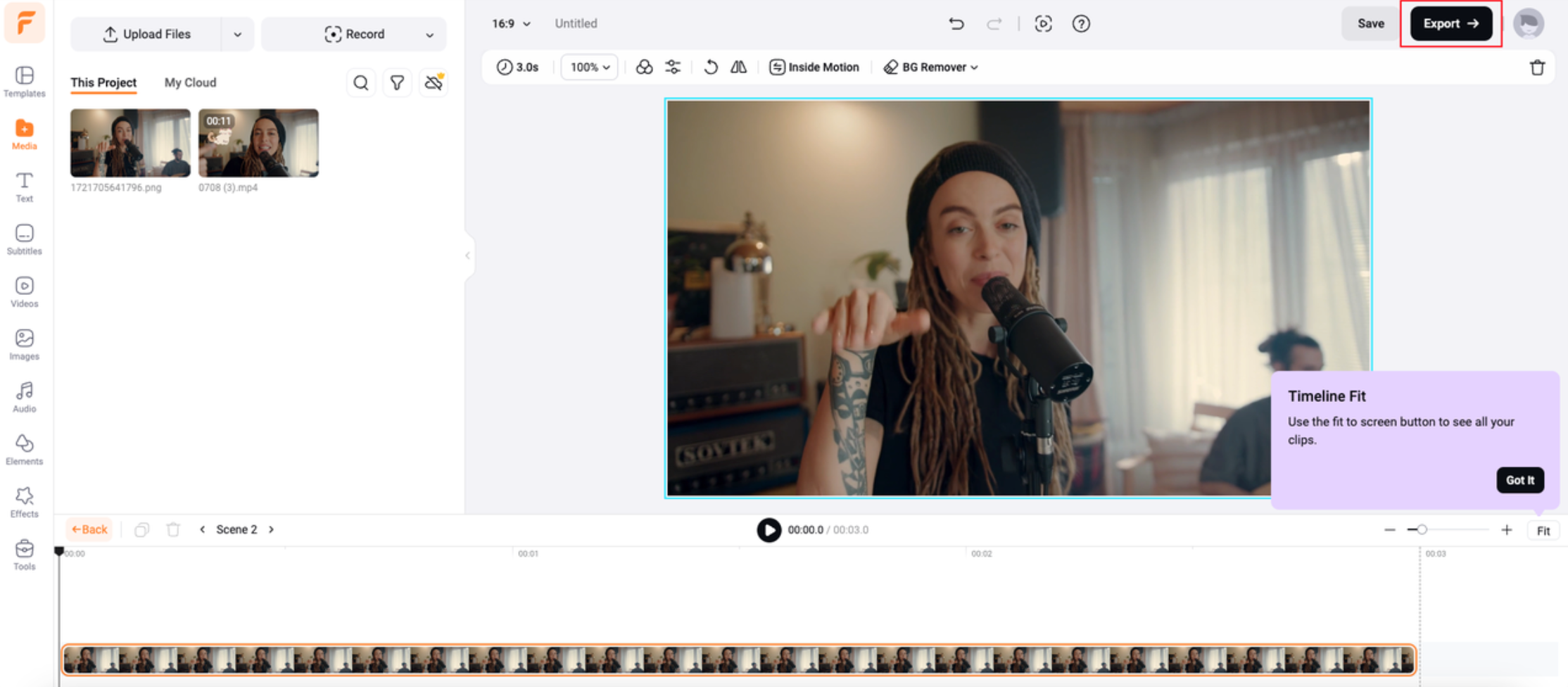The width and height of the screenshot is (1568, 687).
Task: Flip the clip using the mirror icon
Action: (x=739, y=67)
